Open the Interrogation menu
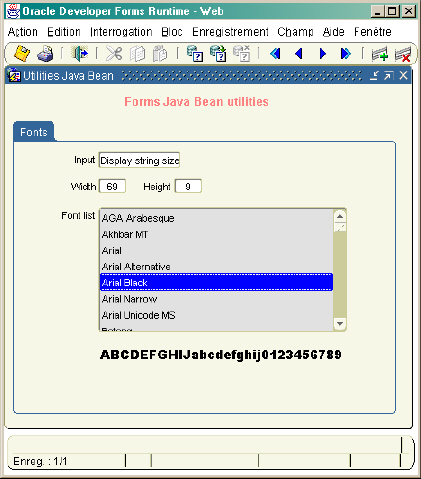 coord(121,32)
